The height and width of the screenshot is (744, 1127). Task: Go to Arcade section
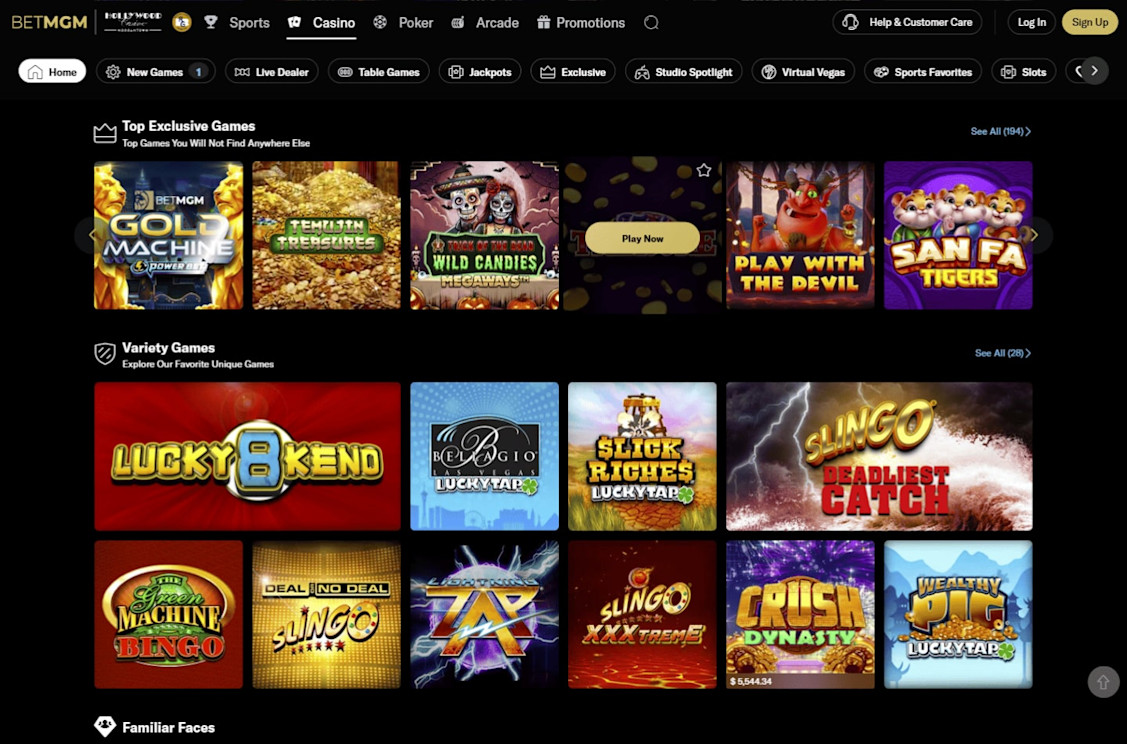click(497, 22)
